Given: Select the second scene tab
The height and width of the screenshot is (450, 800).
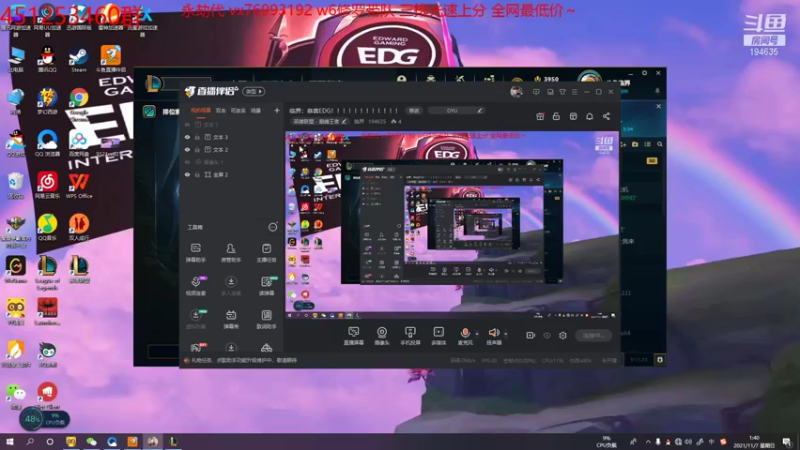Looking at the screenshot, I should (x=220, y=110).
